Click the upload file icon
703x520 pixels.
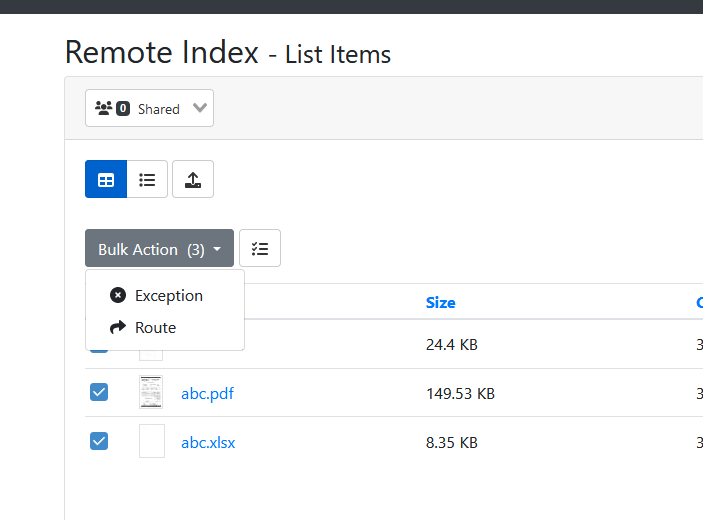(x=193, y=180)
